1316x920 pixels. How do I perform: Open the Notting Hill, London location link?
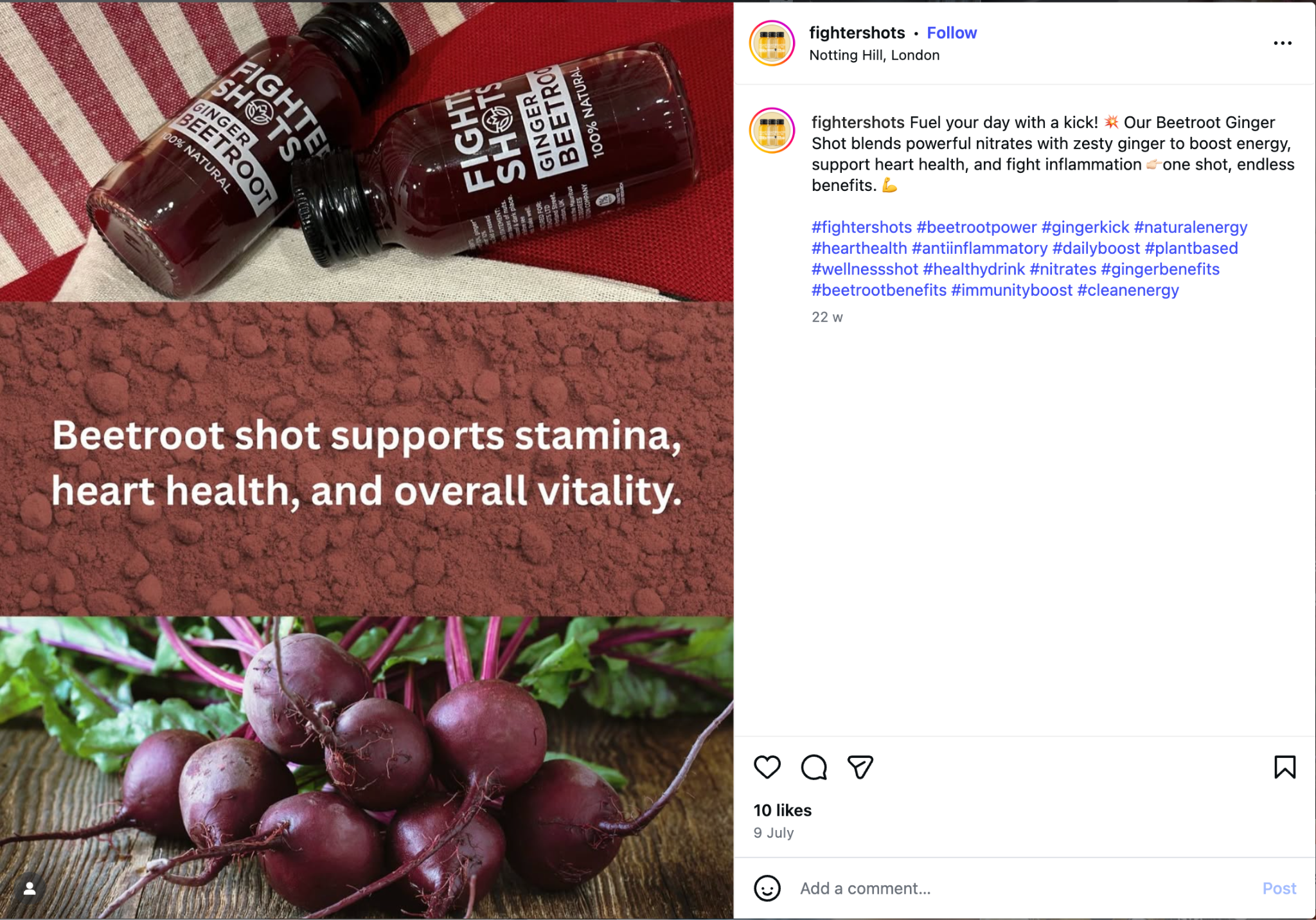[x=874, y=55]
